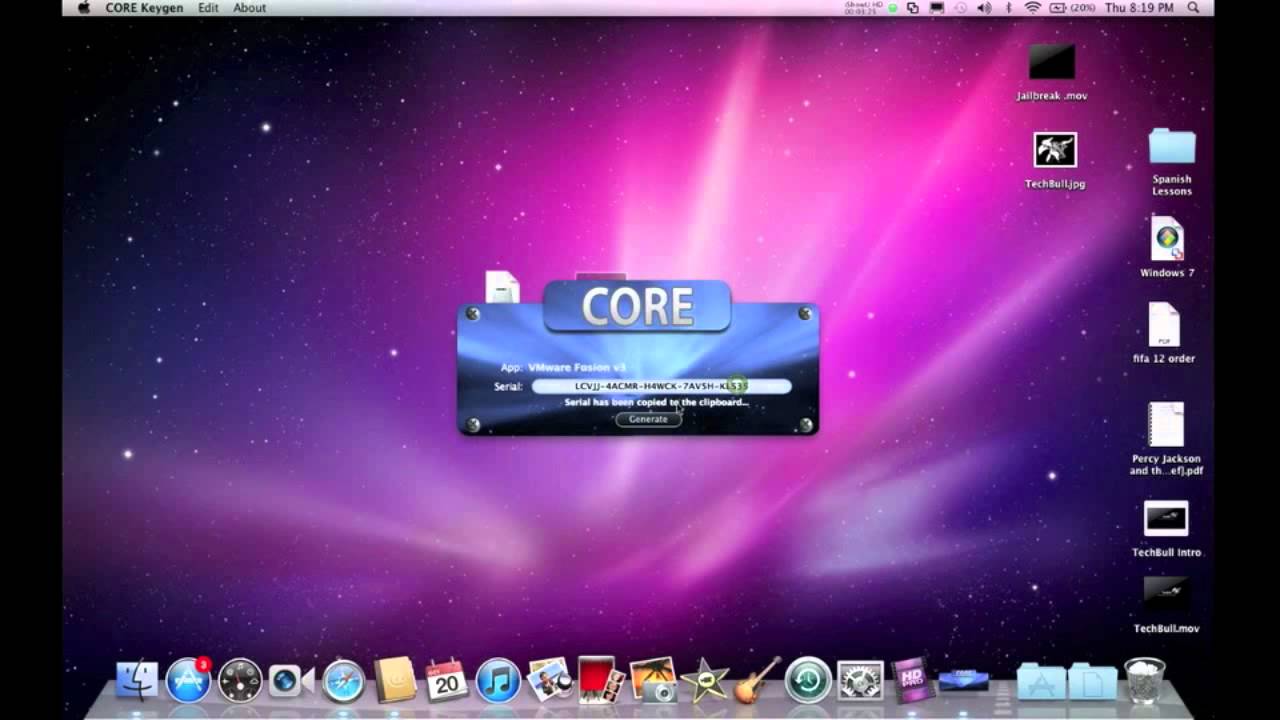The width and height of the screenshot is (1280, 720).
Task: Click the volume speaker icon
Action: (984, 8)
